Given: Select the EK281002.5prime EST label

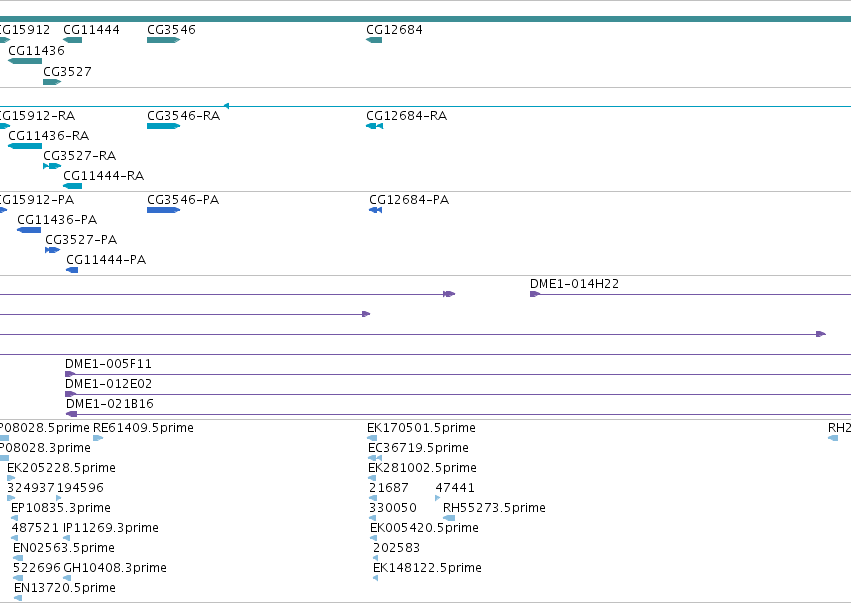Looking at the screenshot, I should coord(422,468).
